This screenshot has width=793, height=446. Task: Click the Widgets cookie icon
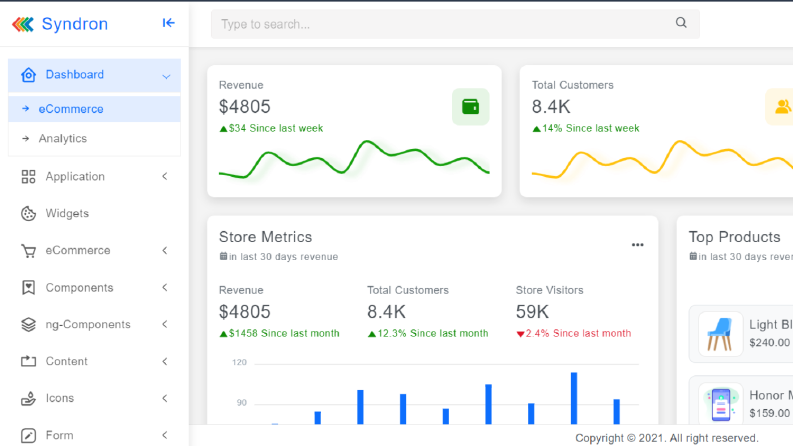pyautogui.click(x=28, y=213)
